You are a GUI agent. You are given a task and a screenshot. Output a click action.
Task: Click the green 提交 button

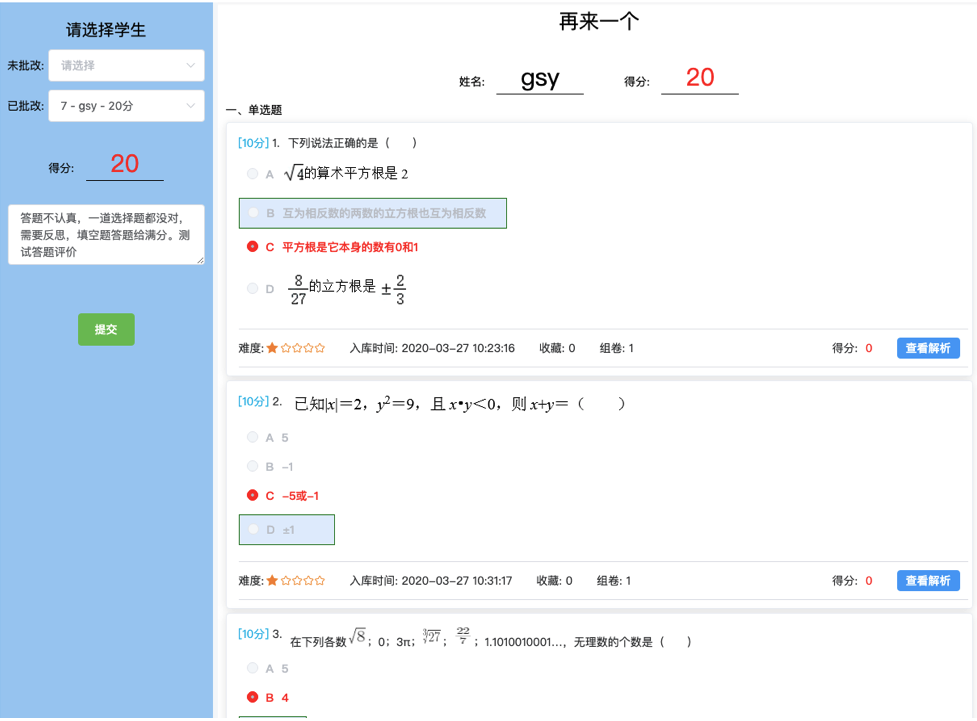106,329
